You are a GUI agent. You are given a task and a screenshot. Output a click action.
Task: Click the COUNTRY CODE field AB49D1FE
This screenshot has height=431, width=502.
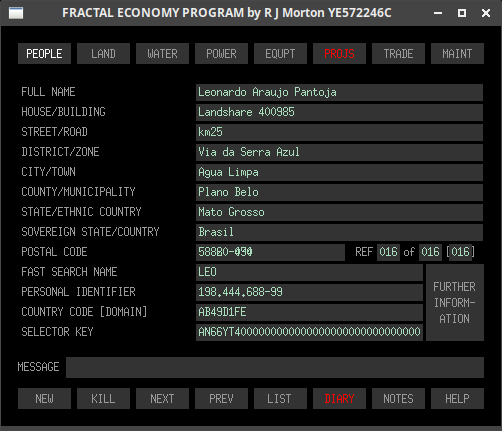pyautogui.click(x=309, y=312)
